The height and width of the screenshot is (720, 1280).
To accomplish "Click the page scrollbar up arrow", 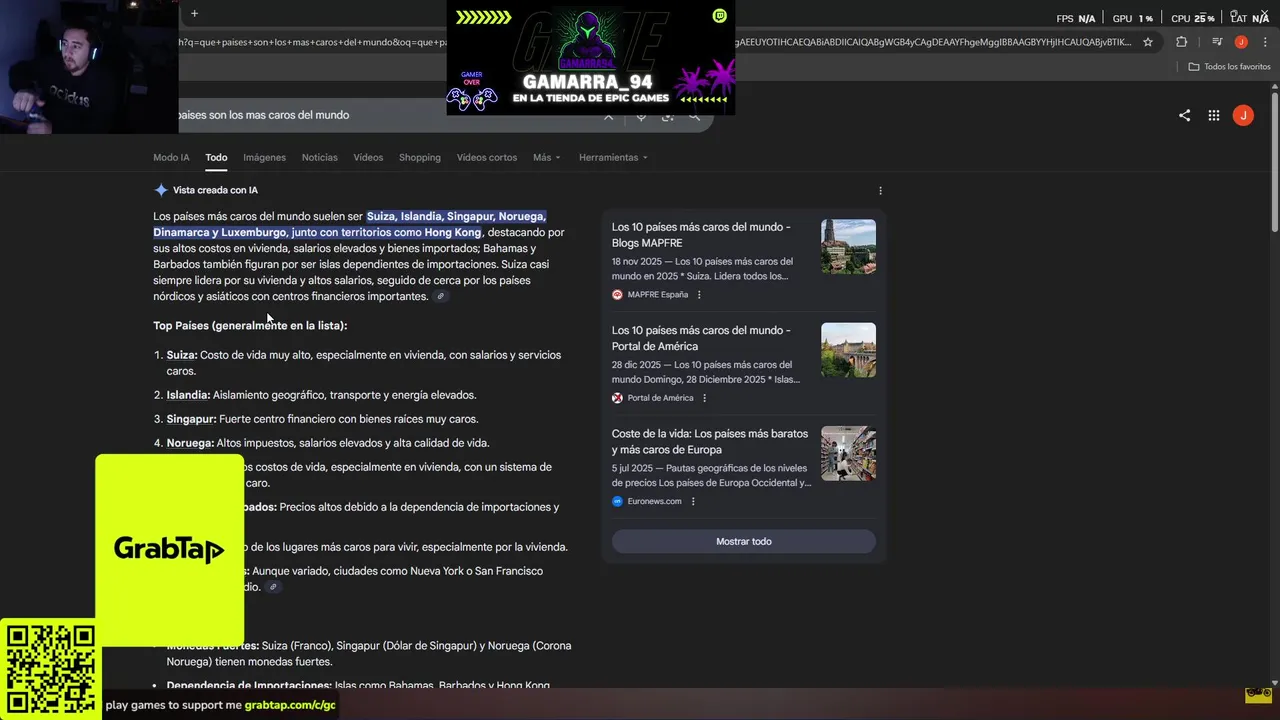I will click(1274, 88).
